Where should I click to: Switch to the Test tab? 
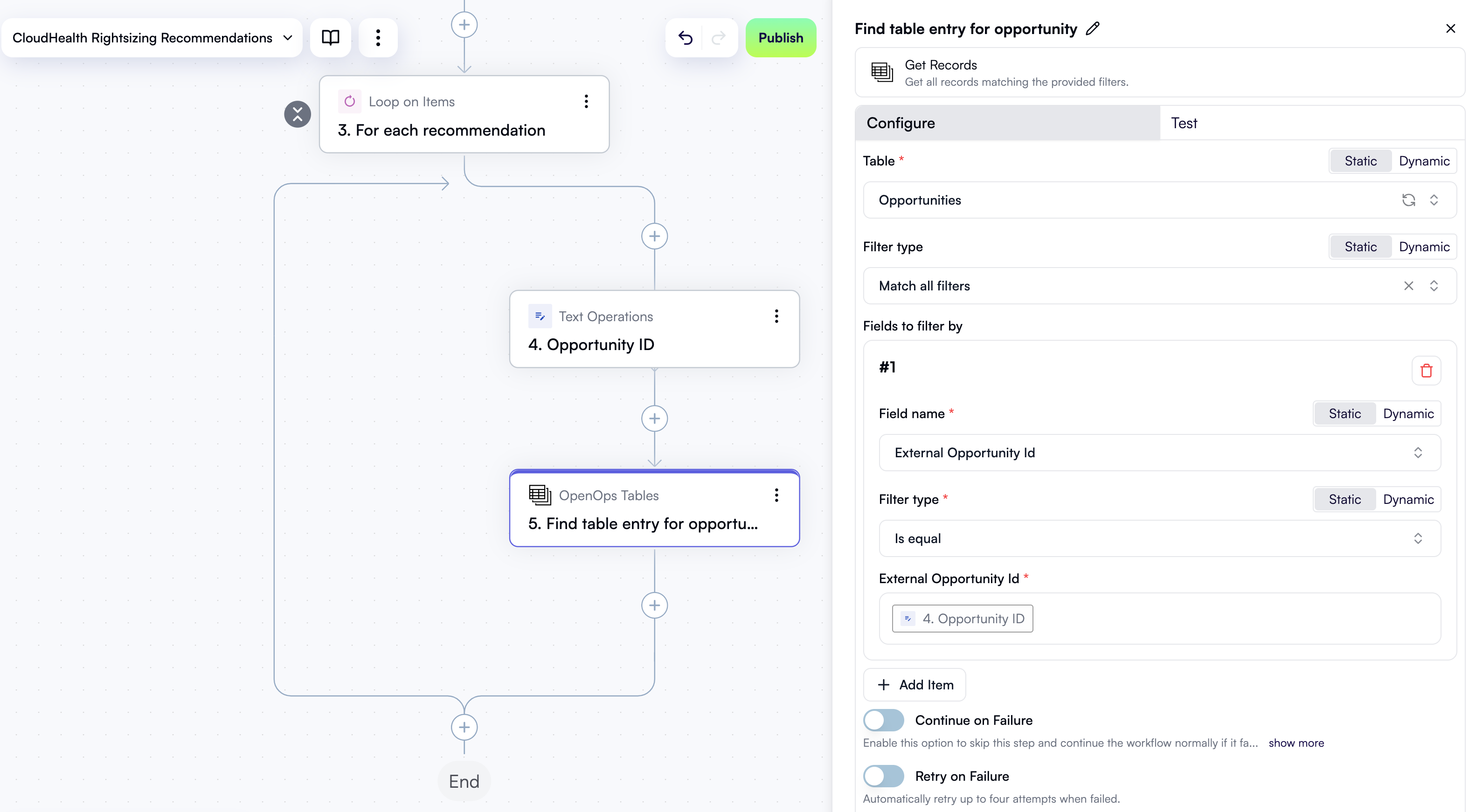[x=1184, y=123]
